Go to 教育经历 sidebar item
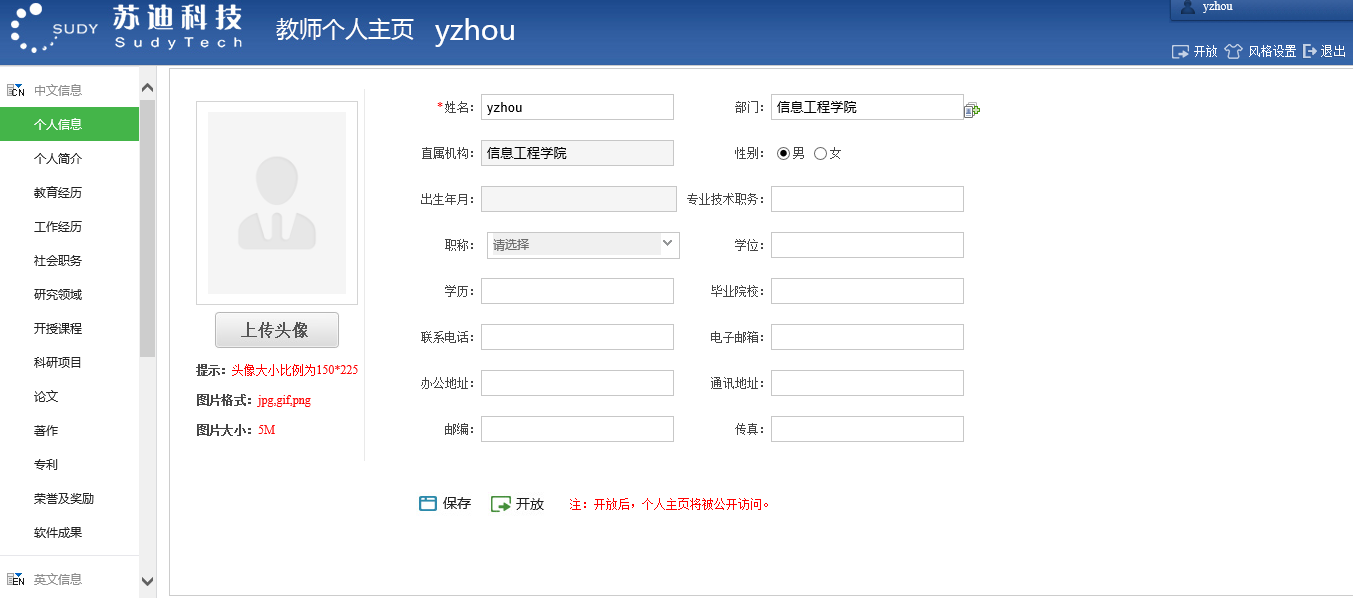The image size is (1353, 598). pos(58,193)
